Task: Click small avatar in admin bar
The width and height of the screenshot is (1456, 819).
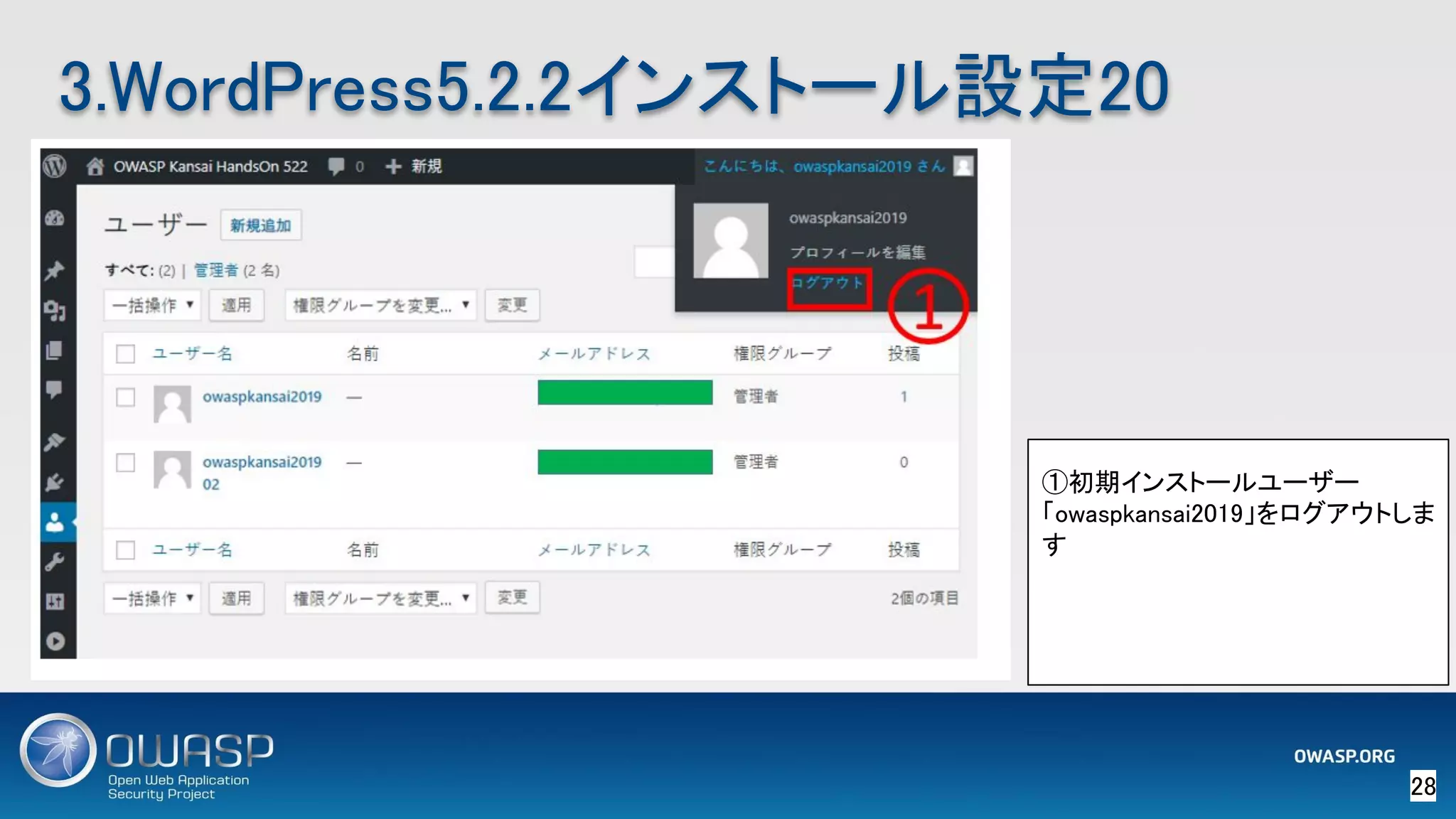Action: (x=963, y=166)
